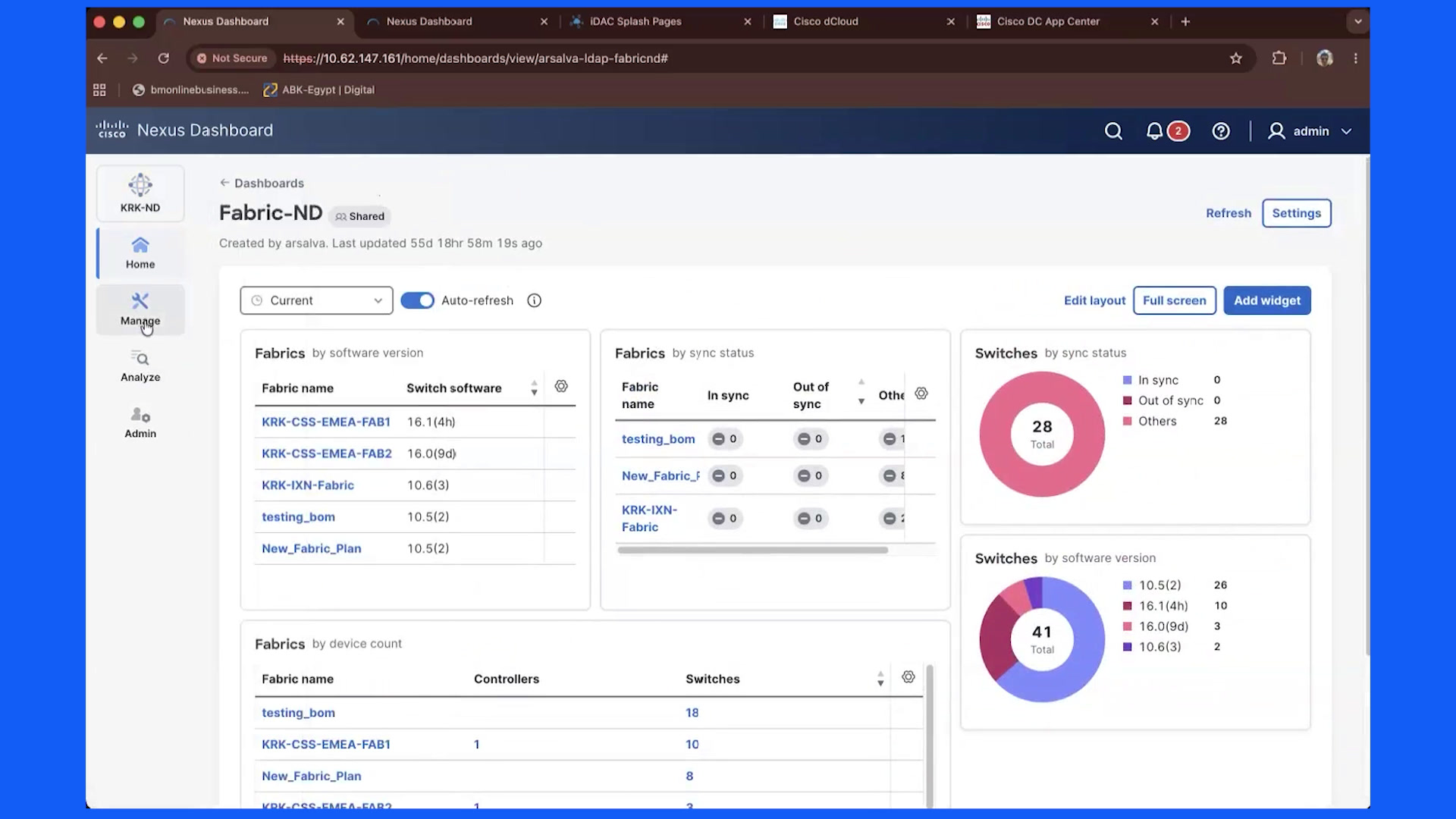Open the Current time range dropdown

[316, 300]
